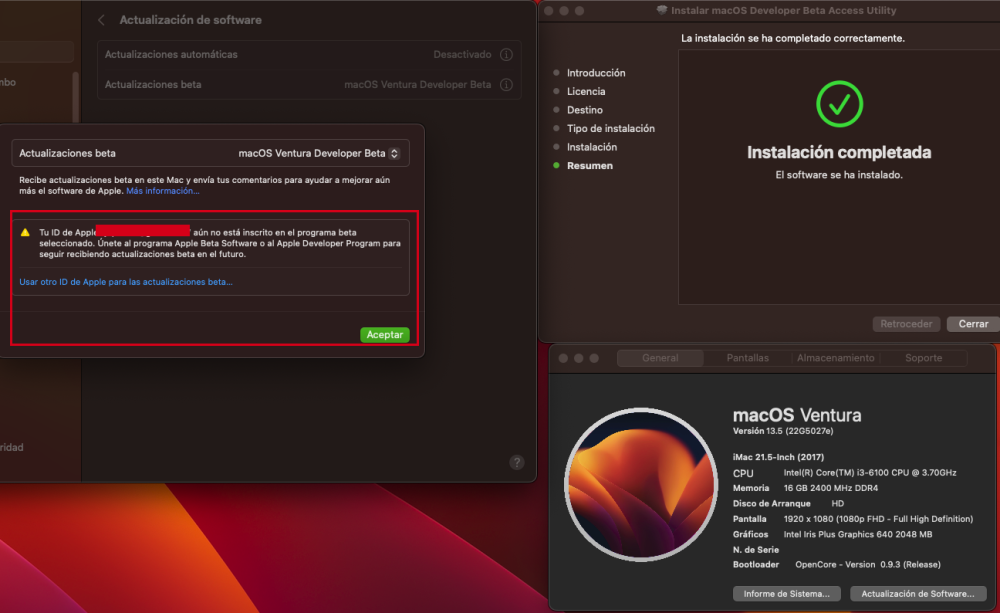Image resolution: width=1000 pixels, height=613 pixels.
Task: Click the Actualizaciones automáticas row
Action: point(309,55)
